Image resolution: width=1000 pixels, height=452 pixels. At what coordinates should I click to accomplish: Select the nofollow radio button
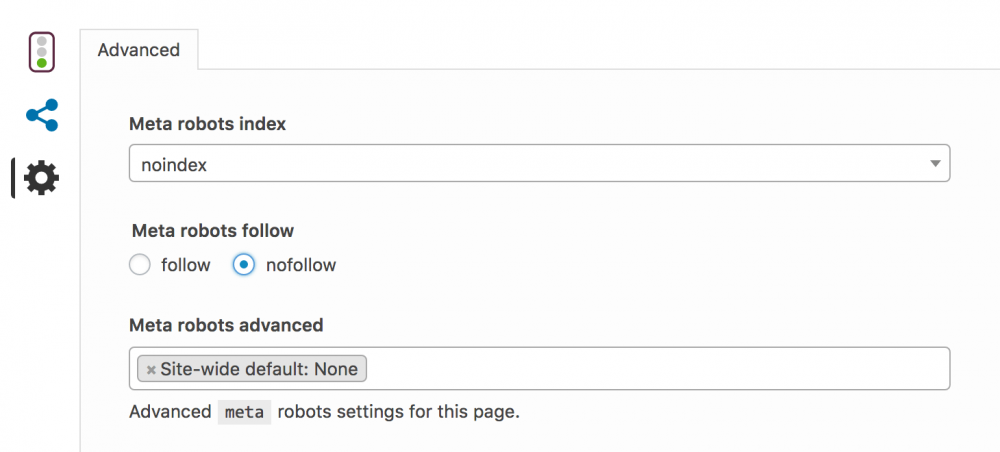tap(244, 265)
